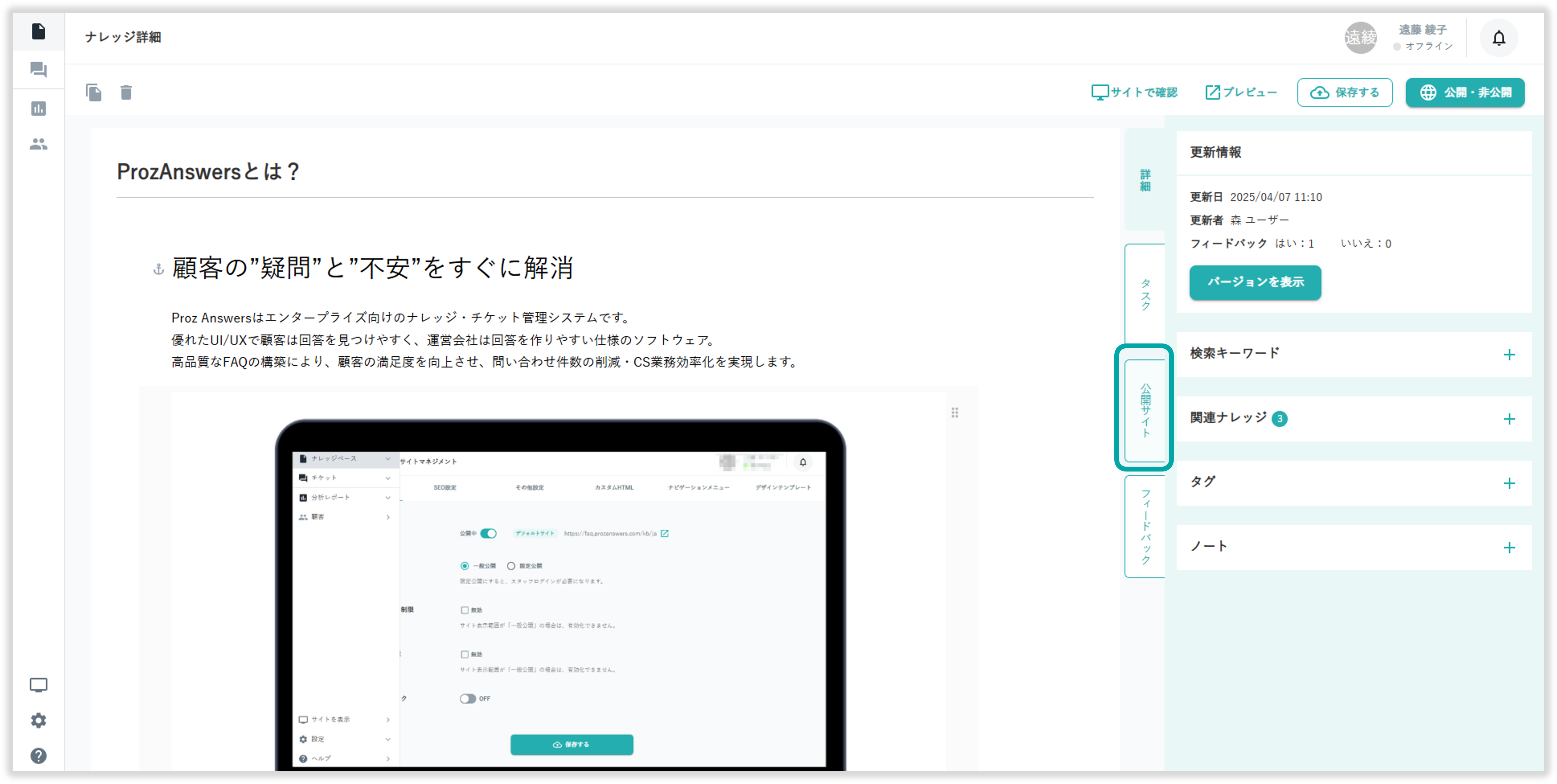Expand the 関連ナレッジ section
The image size is (1557, 784).
click(x=1509, y=419)
